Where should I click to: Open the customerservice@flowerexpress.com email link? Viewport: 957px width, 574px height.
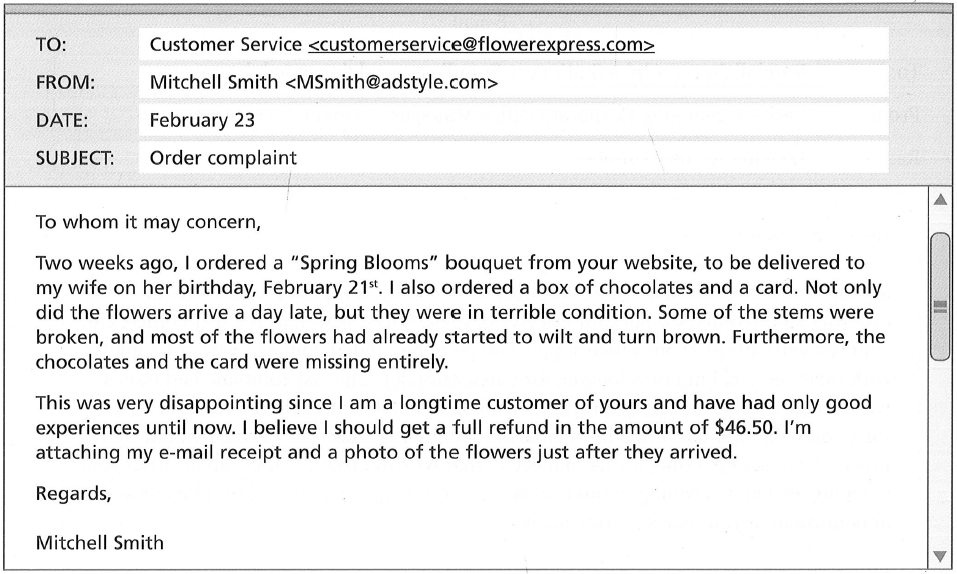tap(481, 45)
